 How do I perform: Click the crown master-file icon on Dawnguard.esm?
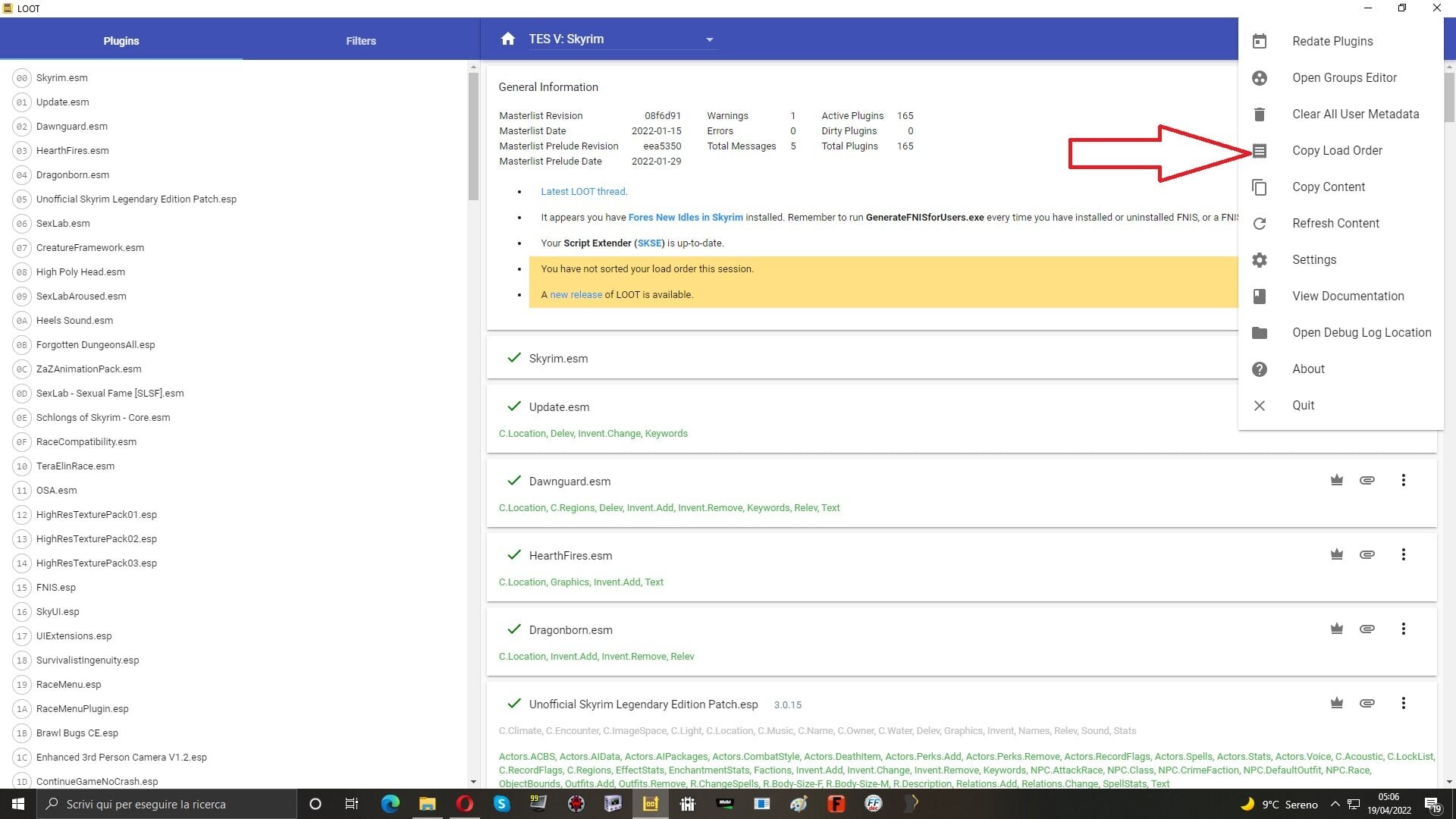[1337, 480]
